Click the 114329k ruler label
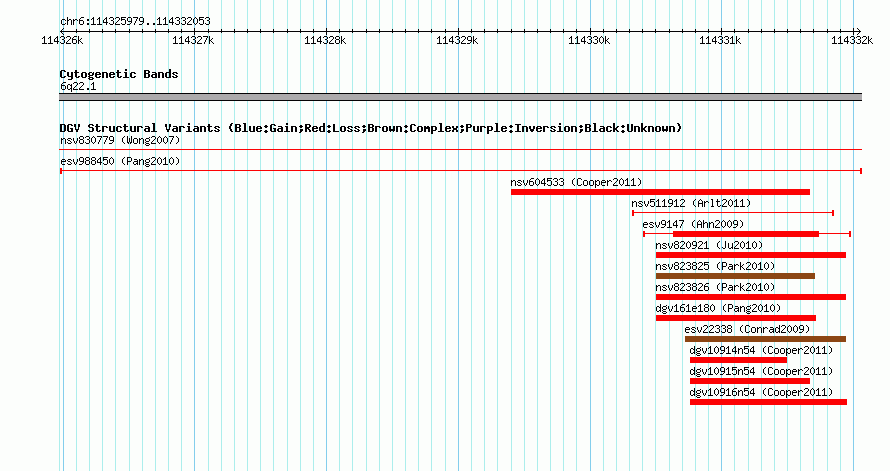Viewport: 890px width, 471px height. [457, 40]
